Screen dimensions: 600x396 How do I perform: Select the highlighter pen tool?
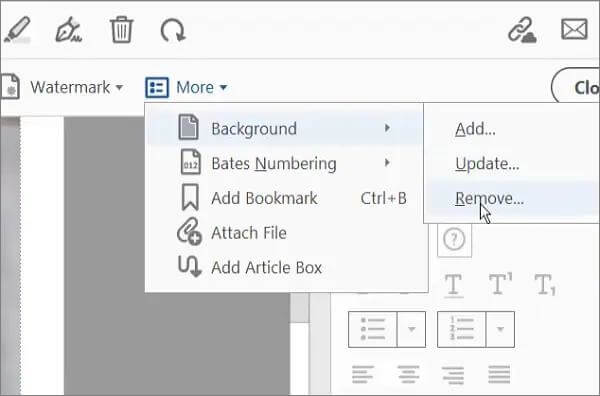tap(17, 29)
